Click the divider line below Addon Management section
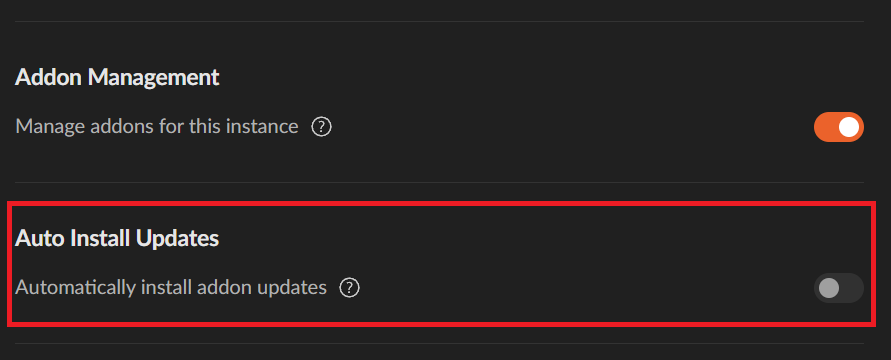The image size is (891, 360). [x=439, y=182]
